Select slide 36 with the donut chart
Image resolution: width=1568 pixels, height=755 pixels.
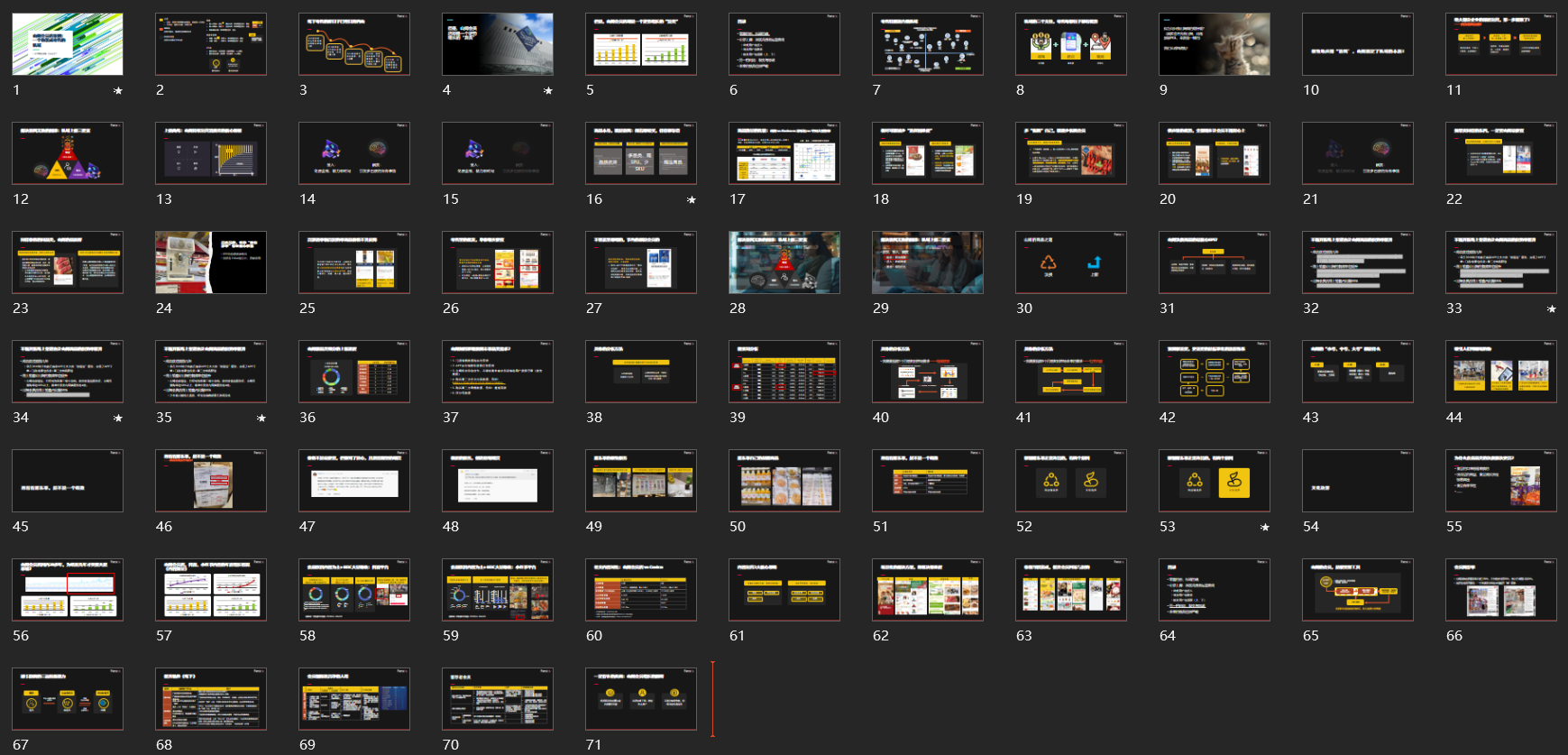coord(354,372)
